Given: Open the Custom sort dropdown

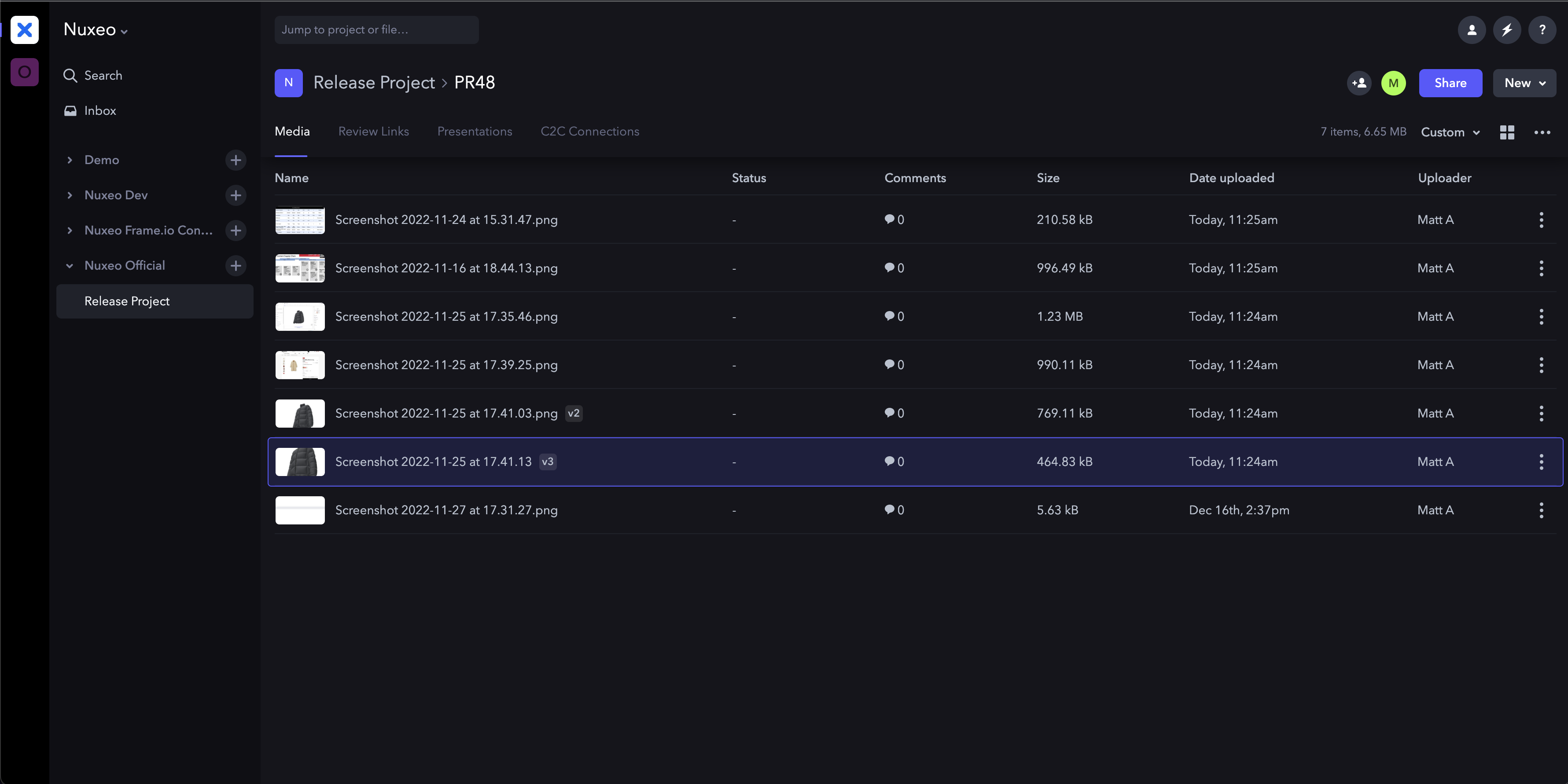Looking at the screenshot, I should pyautogui.click(x=1450, y=132).
